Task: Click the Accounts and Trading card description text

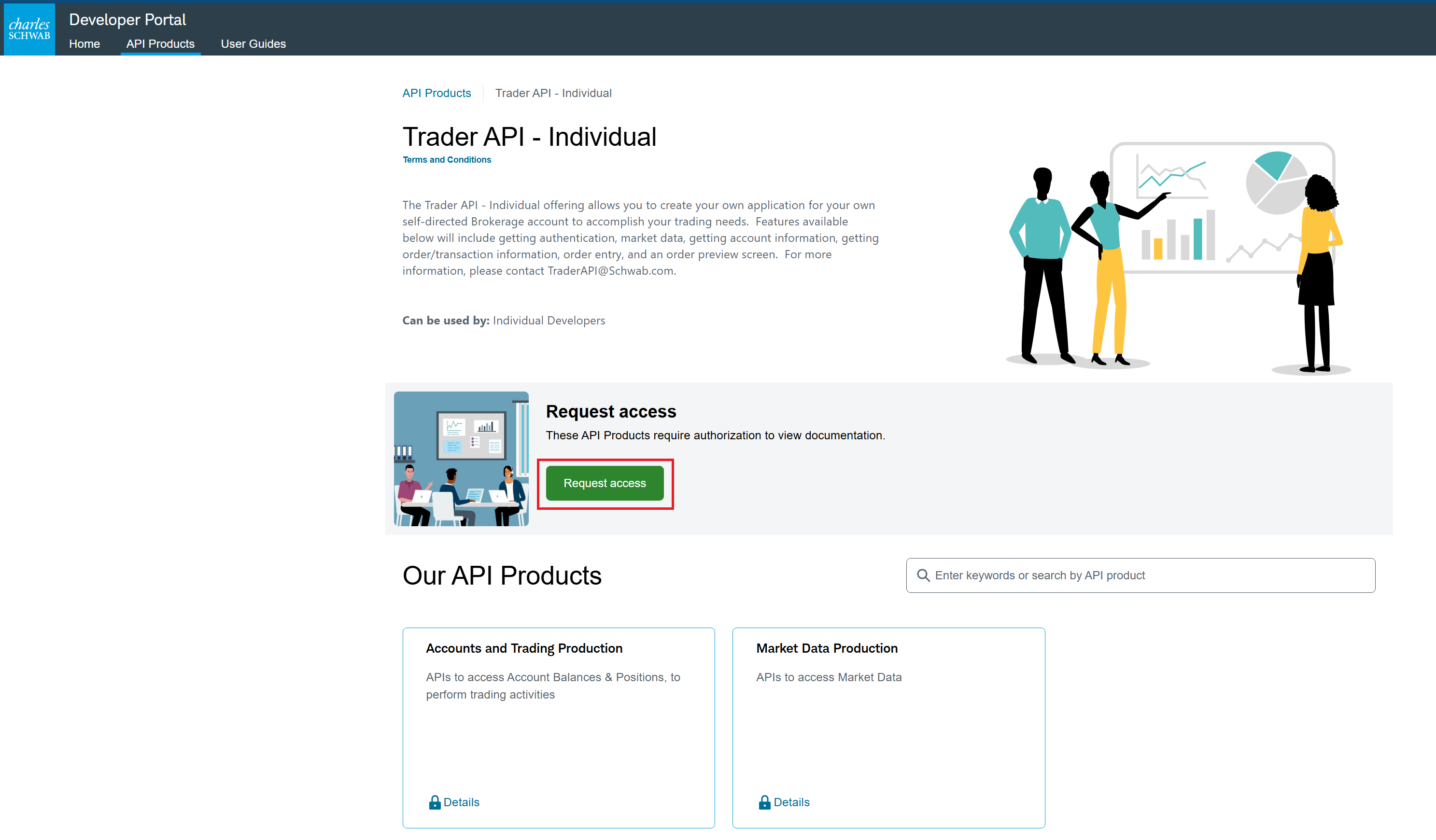Action: click(x=553, y=686)
